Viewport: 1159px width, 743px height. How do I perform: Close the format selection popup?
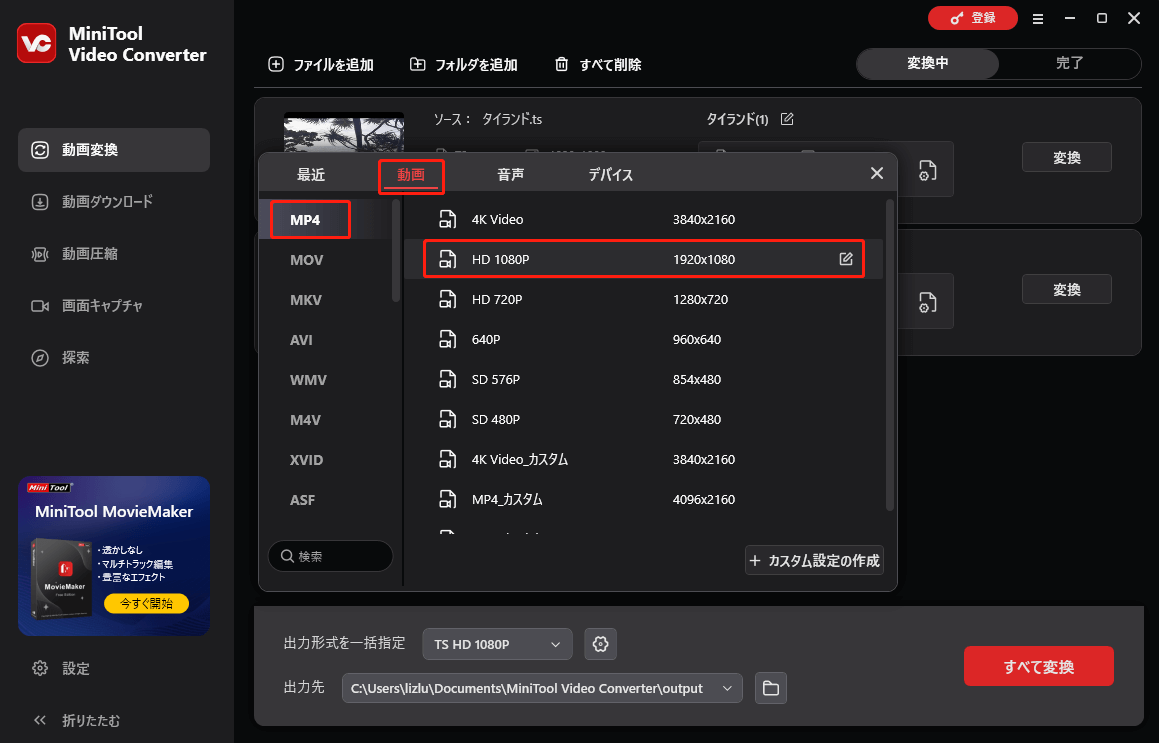tap(877, 173)
